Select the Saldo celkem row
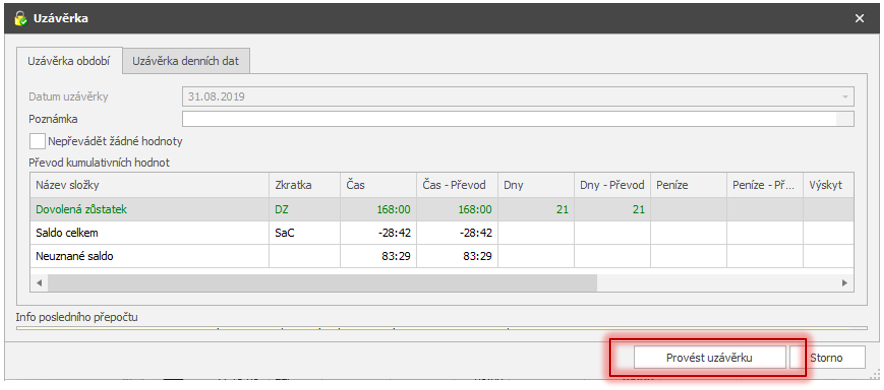The image size is (884, 390). 442,233
